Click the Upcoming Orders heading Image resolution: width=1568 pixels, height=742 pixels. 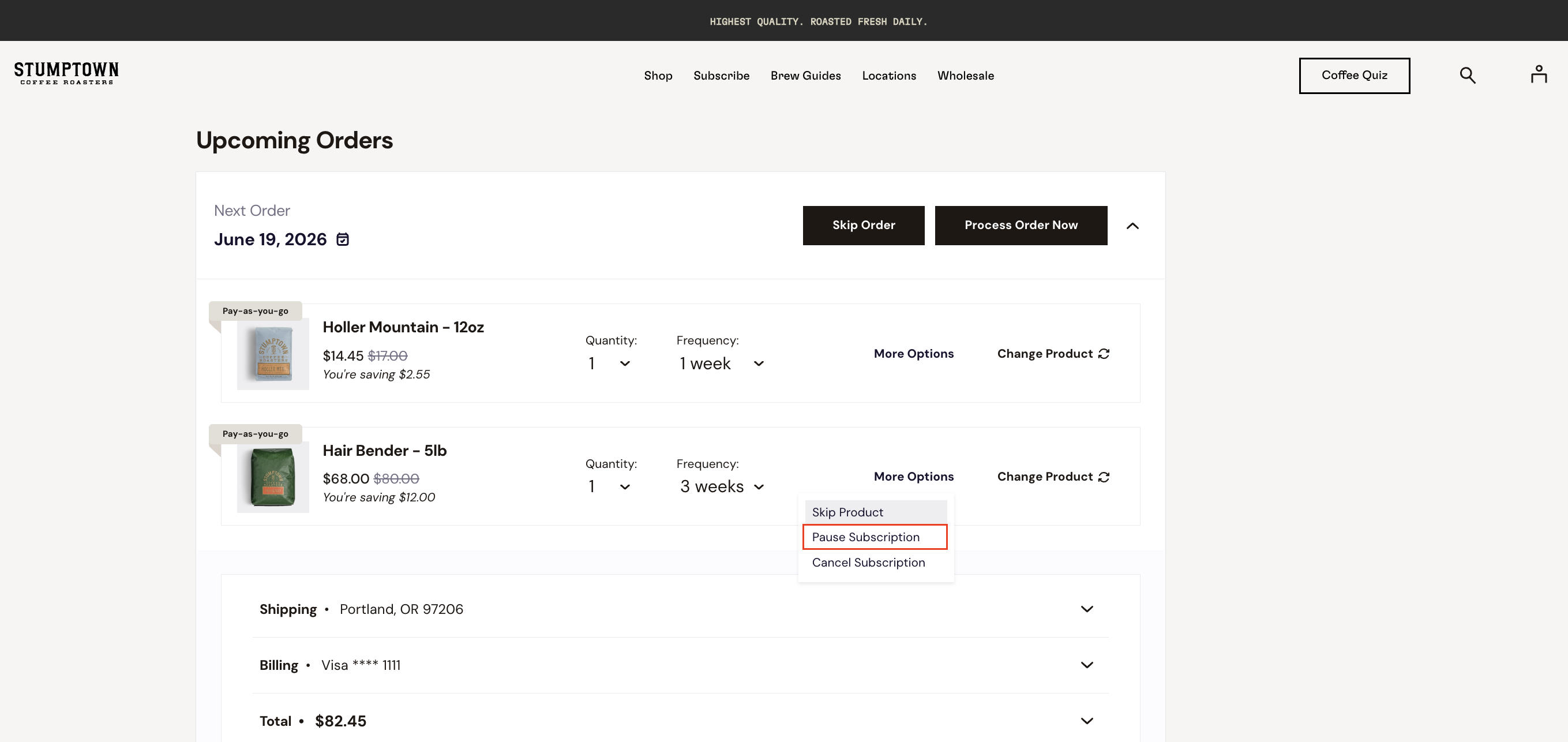click(295, 140)
